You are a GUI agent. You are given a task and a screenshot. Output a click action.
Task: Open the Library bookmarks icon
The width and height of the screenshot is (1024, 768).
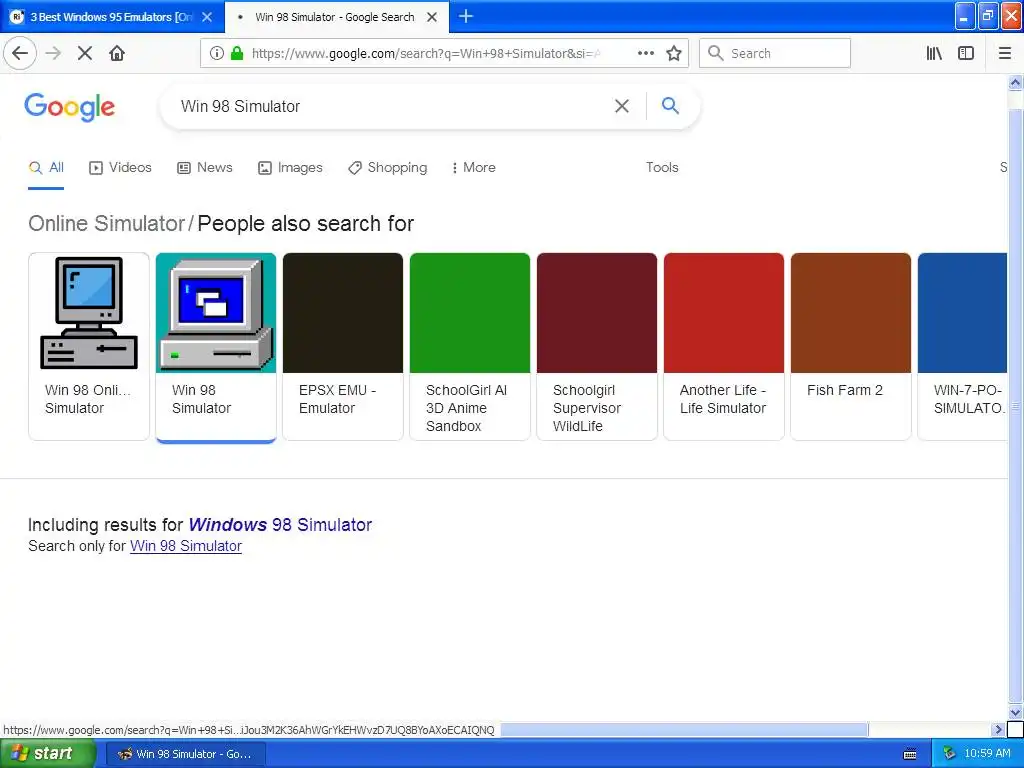coord(935,53)
